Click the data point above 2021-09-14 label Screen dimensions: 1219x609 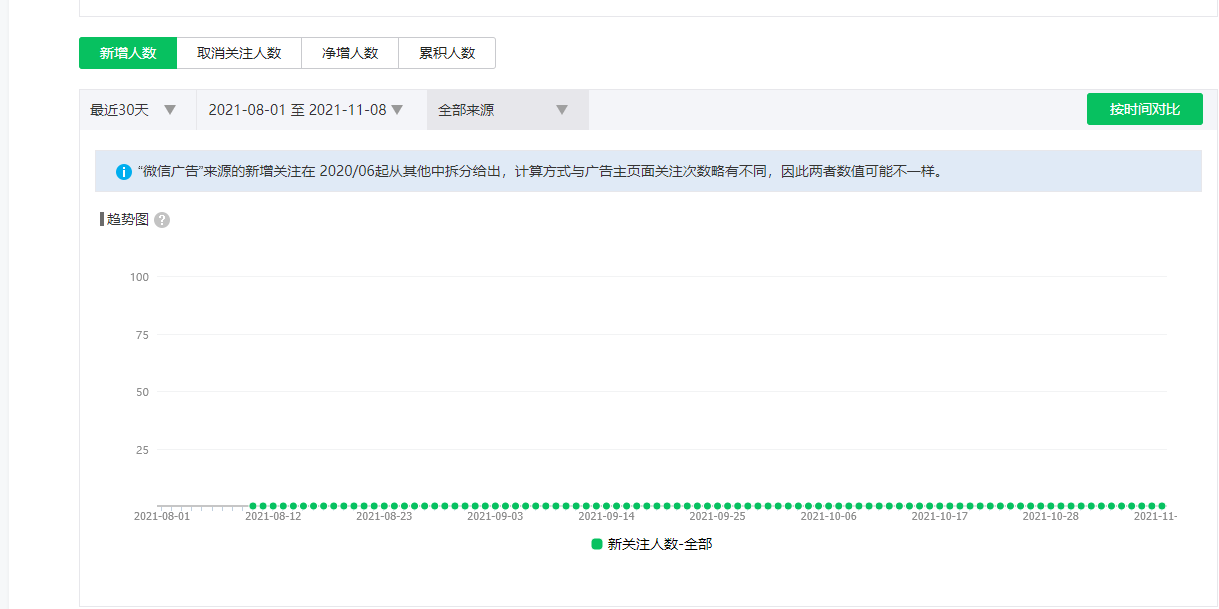pyautogui.click(x=607, y=506)
